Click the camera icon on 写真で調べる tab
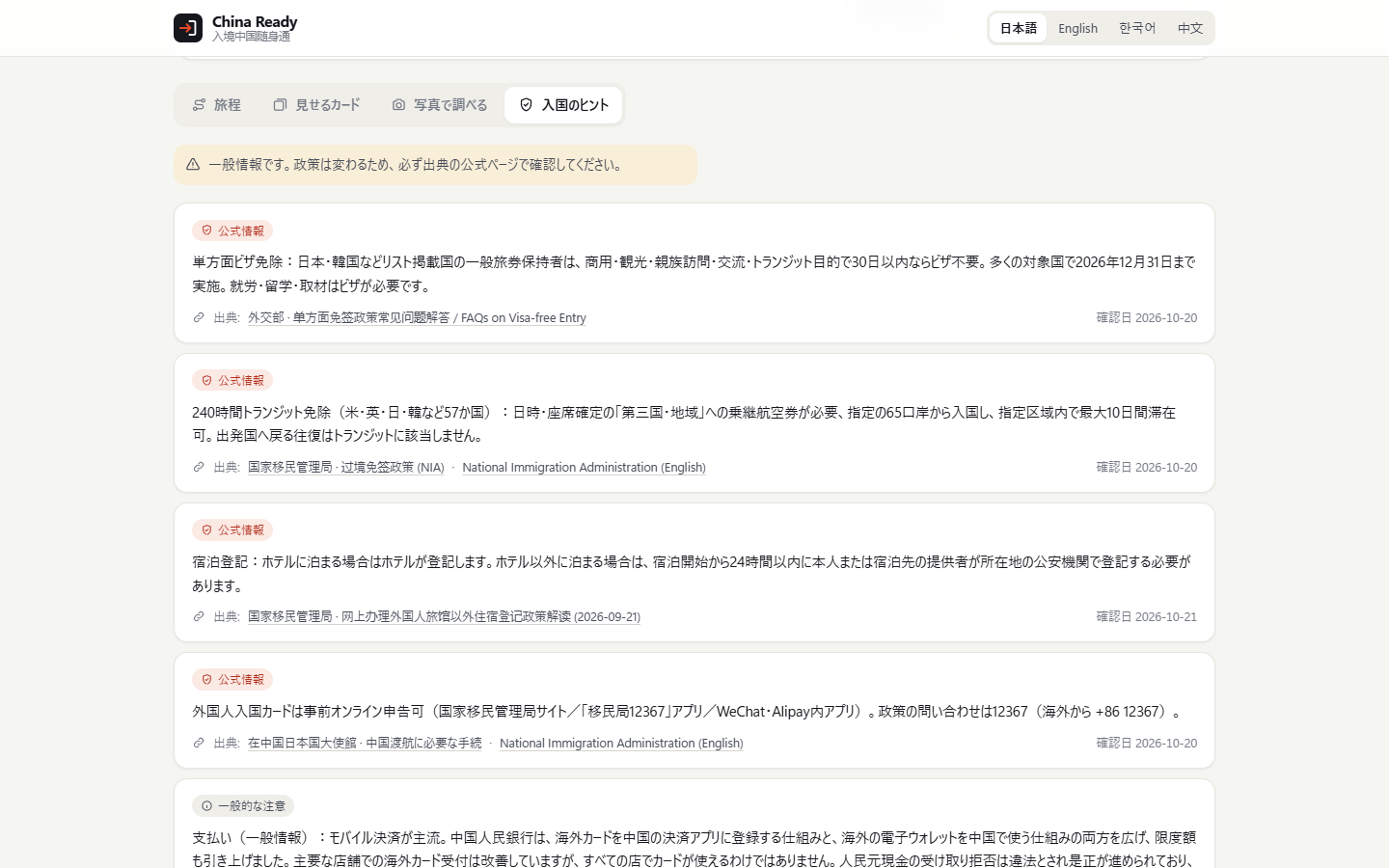Viewport: 1389px width, 868px height. click(x=398, y=105)
